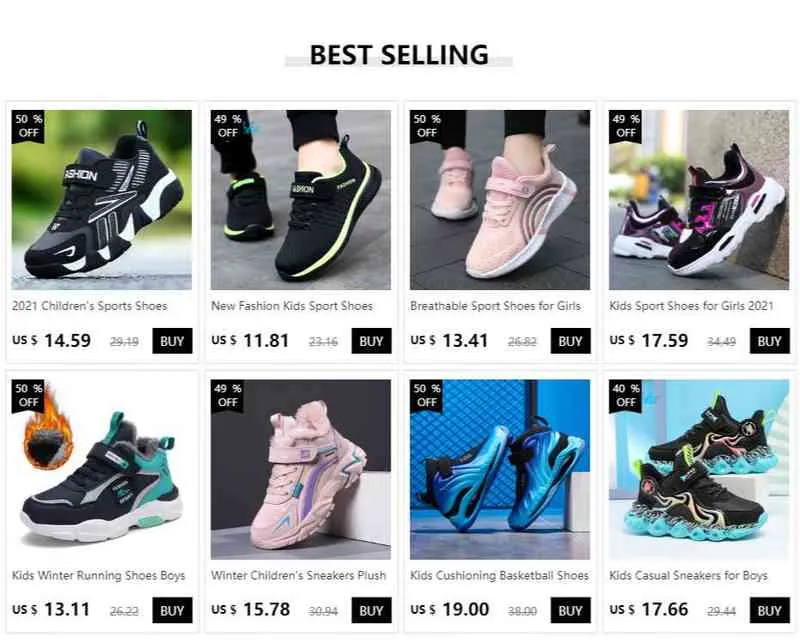Click BUY for Kids Cushioning Basketball Shoes
800x643 pixels.
point(570,610)
